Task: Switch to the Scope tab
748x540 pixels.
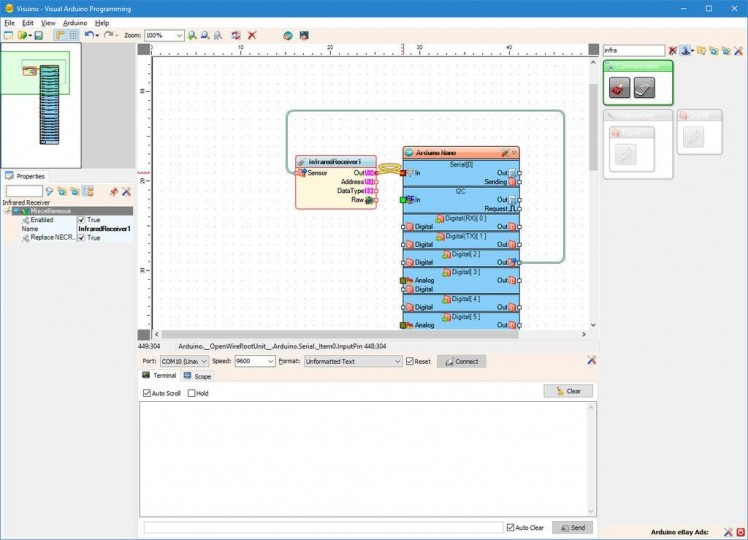Action: pyautogui.click(x=197, y=376)
